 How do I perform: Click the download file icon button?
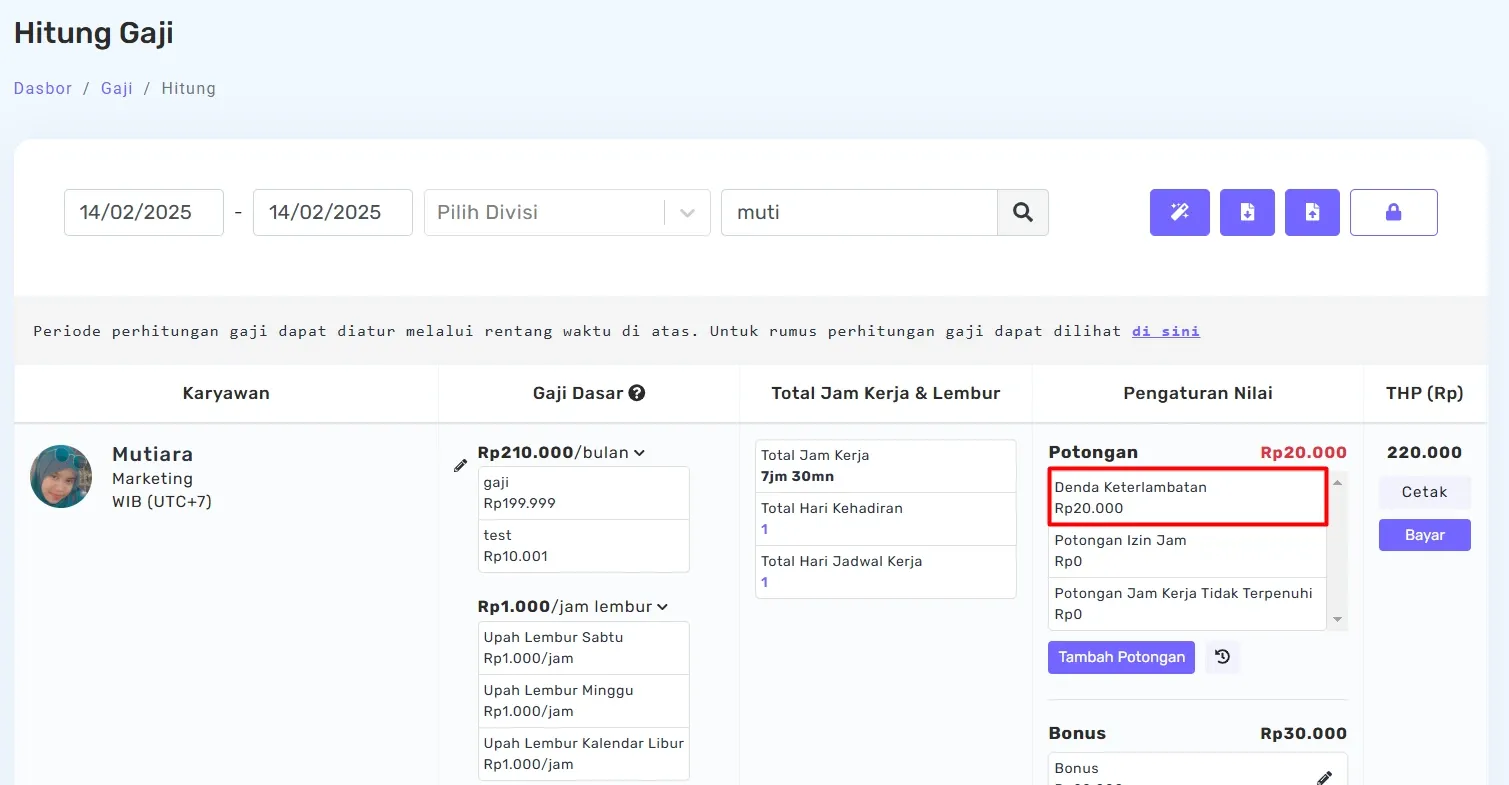(x=1247, y=212)
